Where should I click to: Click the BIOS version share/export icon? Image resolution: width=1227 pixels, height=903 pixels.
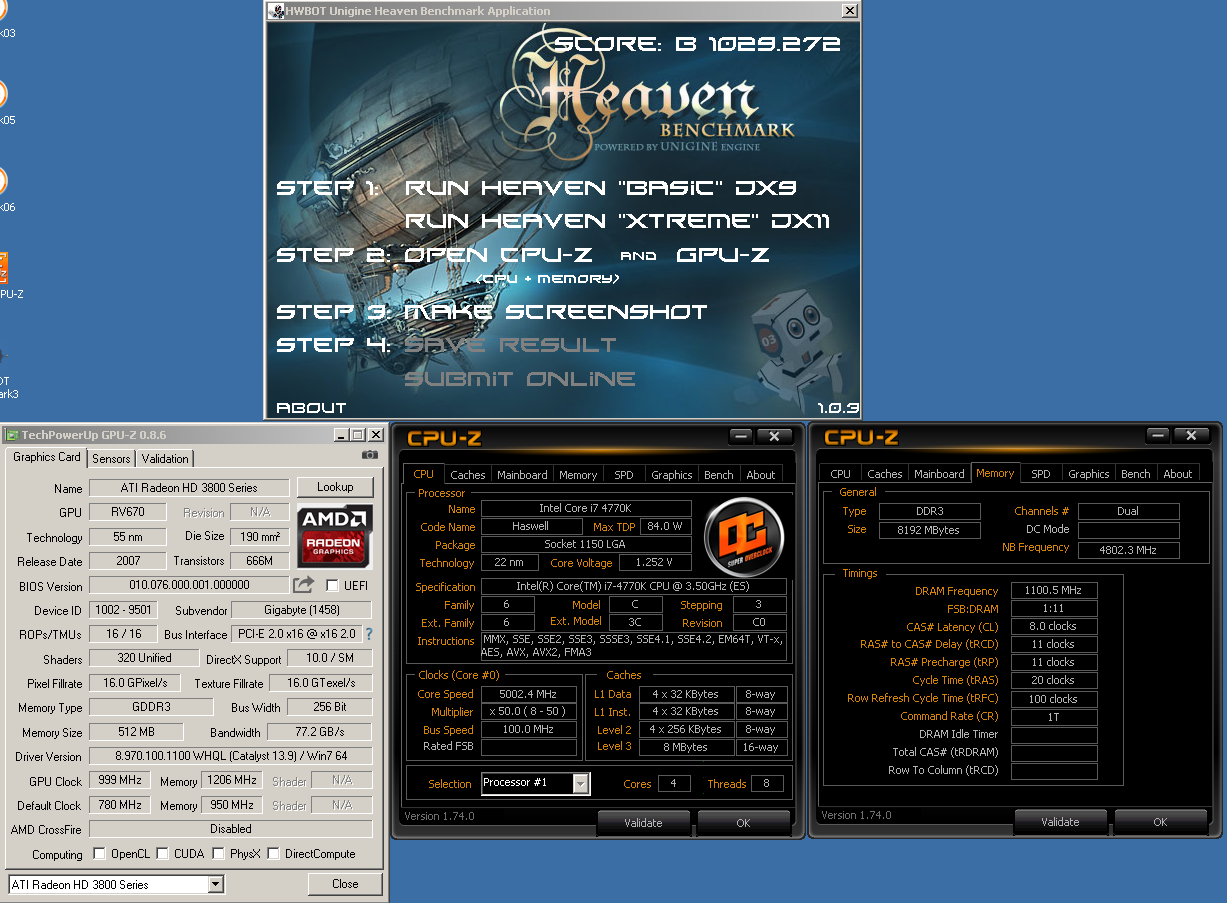click(x=303, y=585)
